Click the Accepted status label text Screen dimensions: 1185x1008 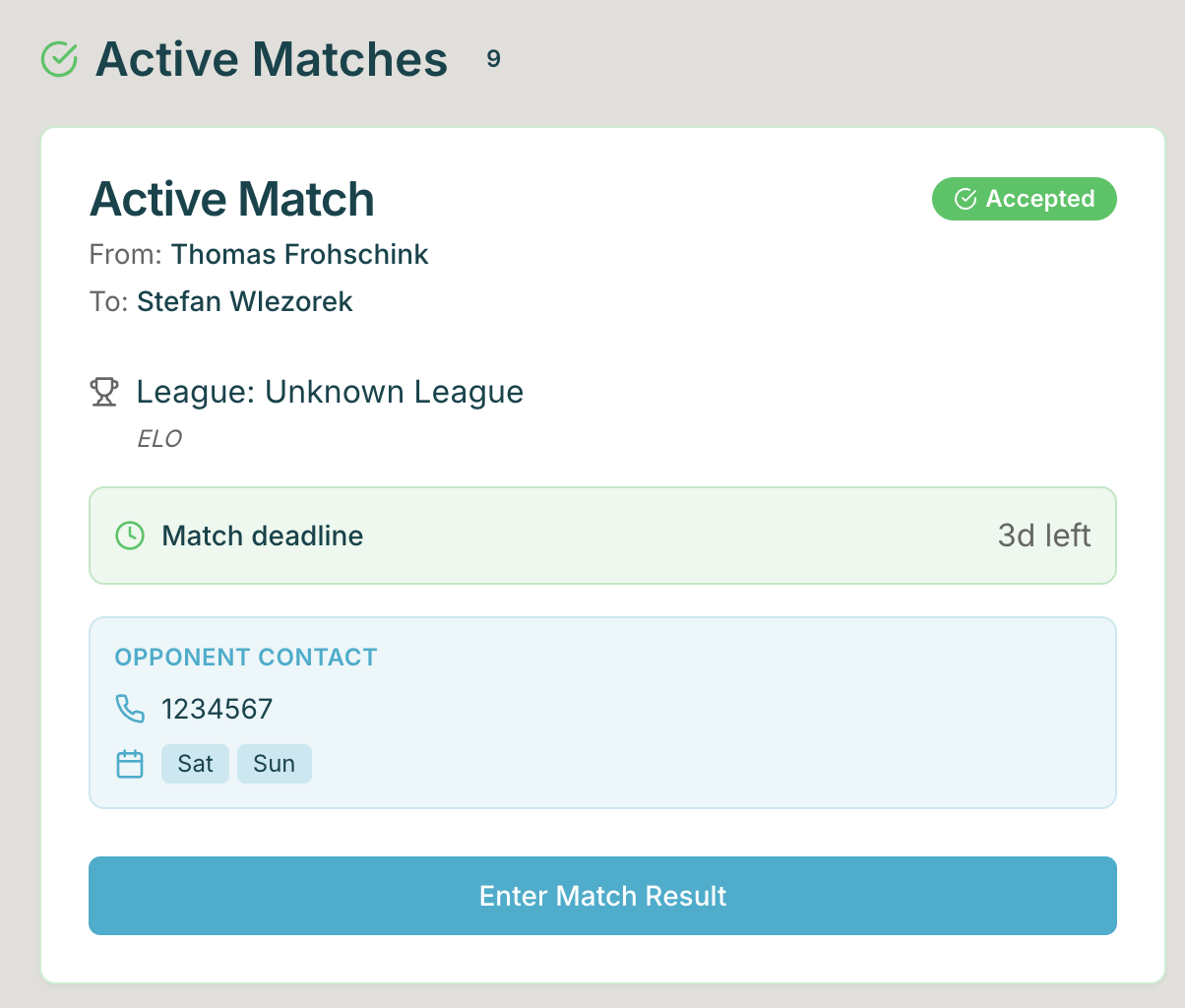[1040, 199]
